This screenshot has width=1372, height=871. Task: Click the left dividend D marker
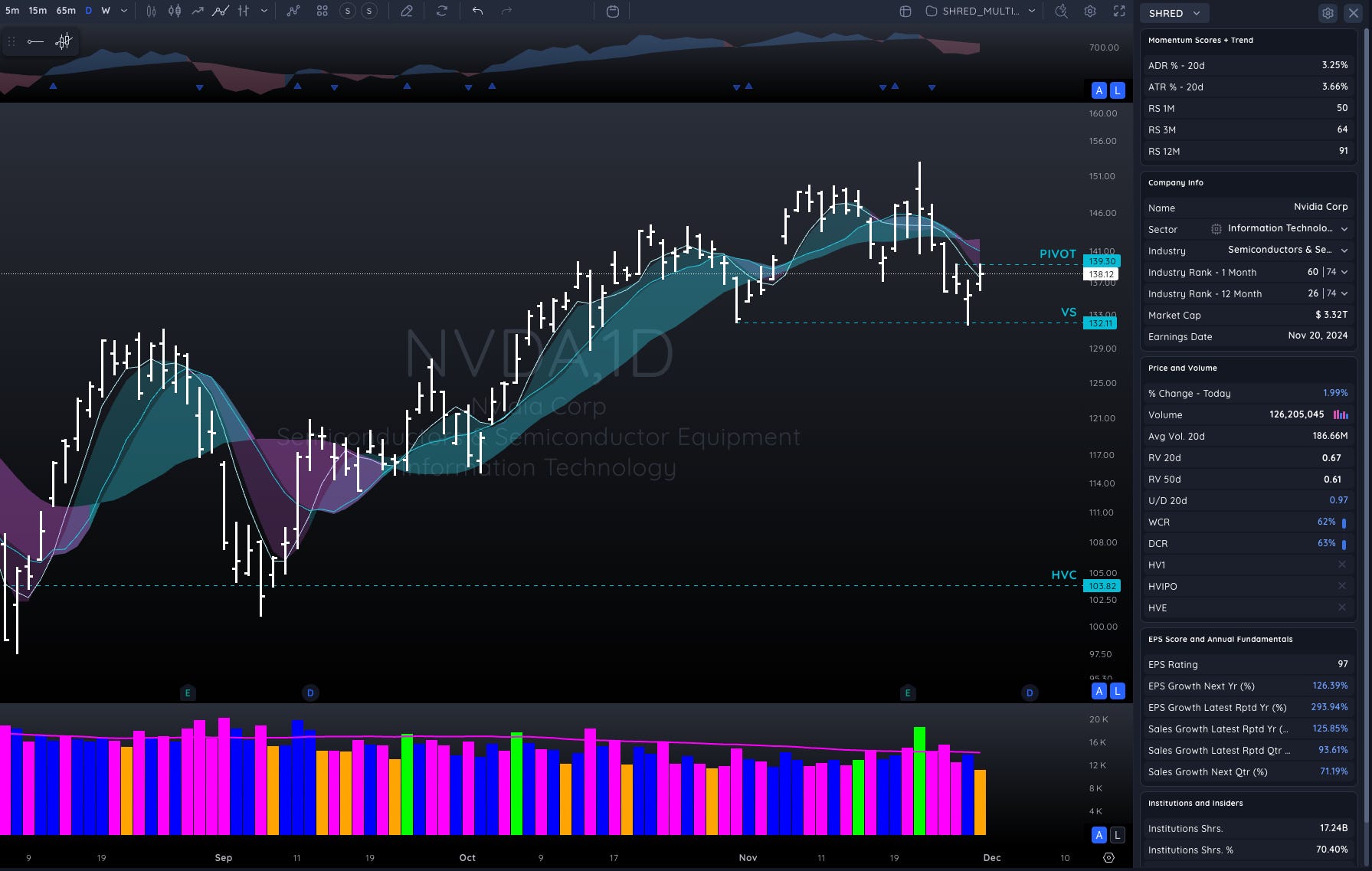coord(310,693)
